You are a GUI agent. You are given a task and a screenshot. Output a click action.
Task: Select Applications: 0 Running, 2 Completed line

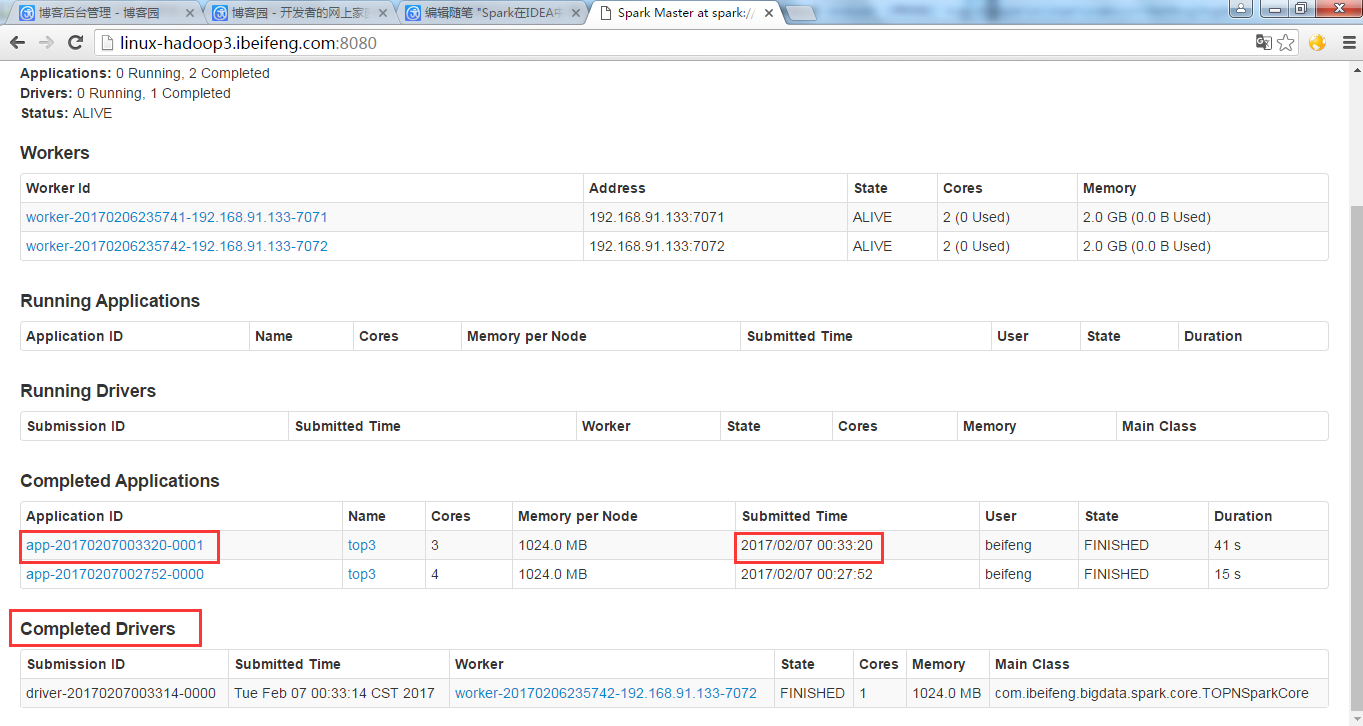pos(145,73)
